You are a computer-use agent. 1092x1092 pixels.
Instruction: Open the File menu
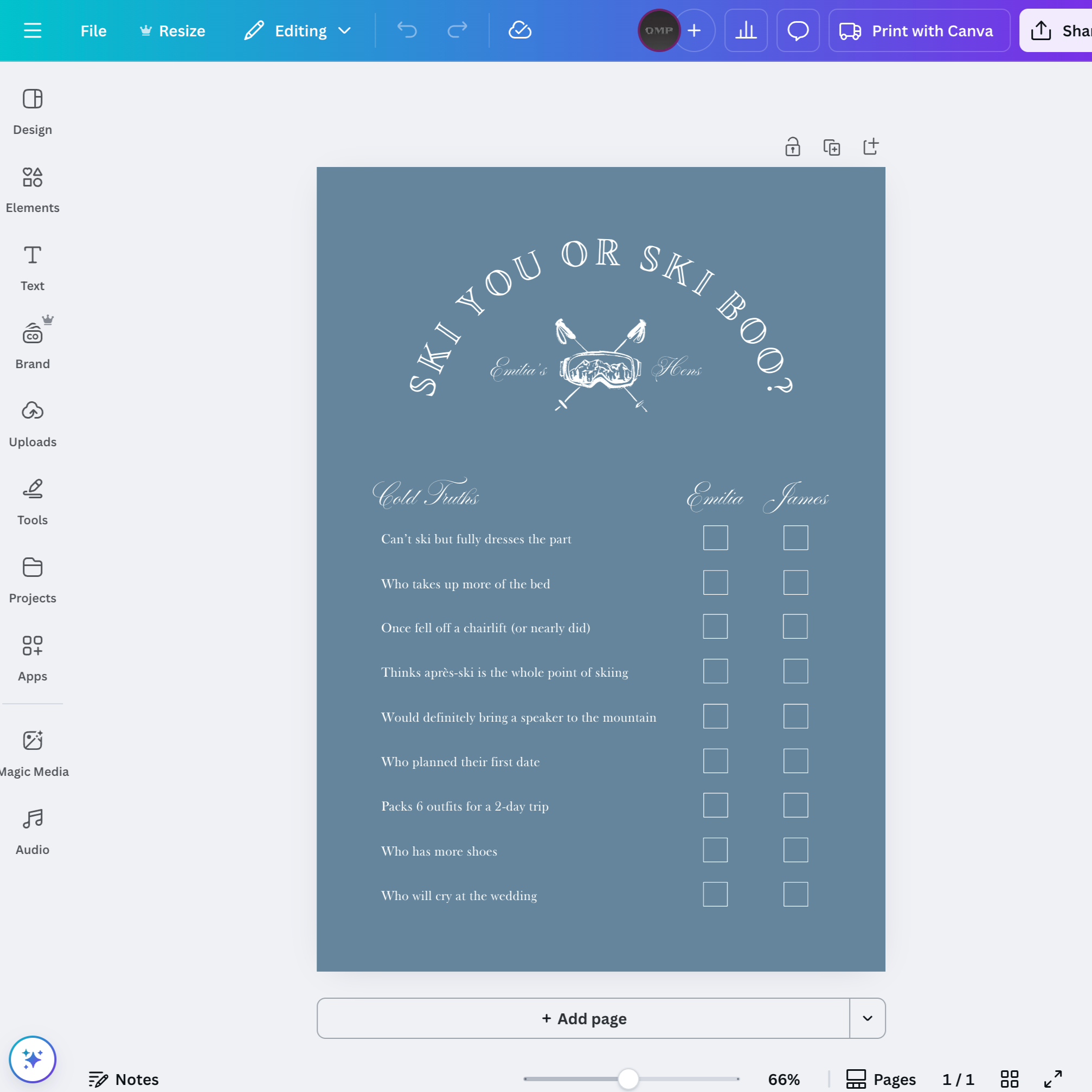coord(93,30)
